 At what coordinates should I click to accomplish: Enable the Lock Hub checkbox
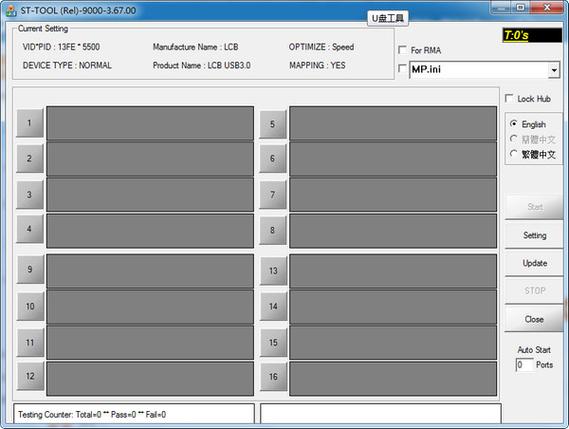pos(509,98)
